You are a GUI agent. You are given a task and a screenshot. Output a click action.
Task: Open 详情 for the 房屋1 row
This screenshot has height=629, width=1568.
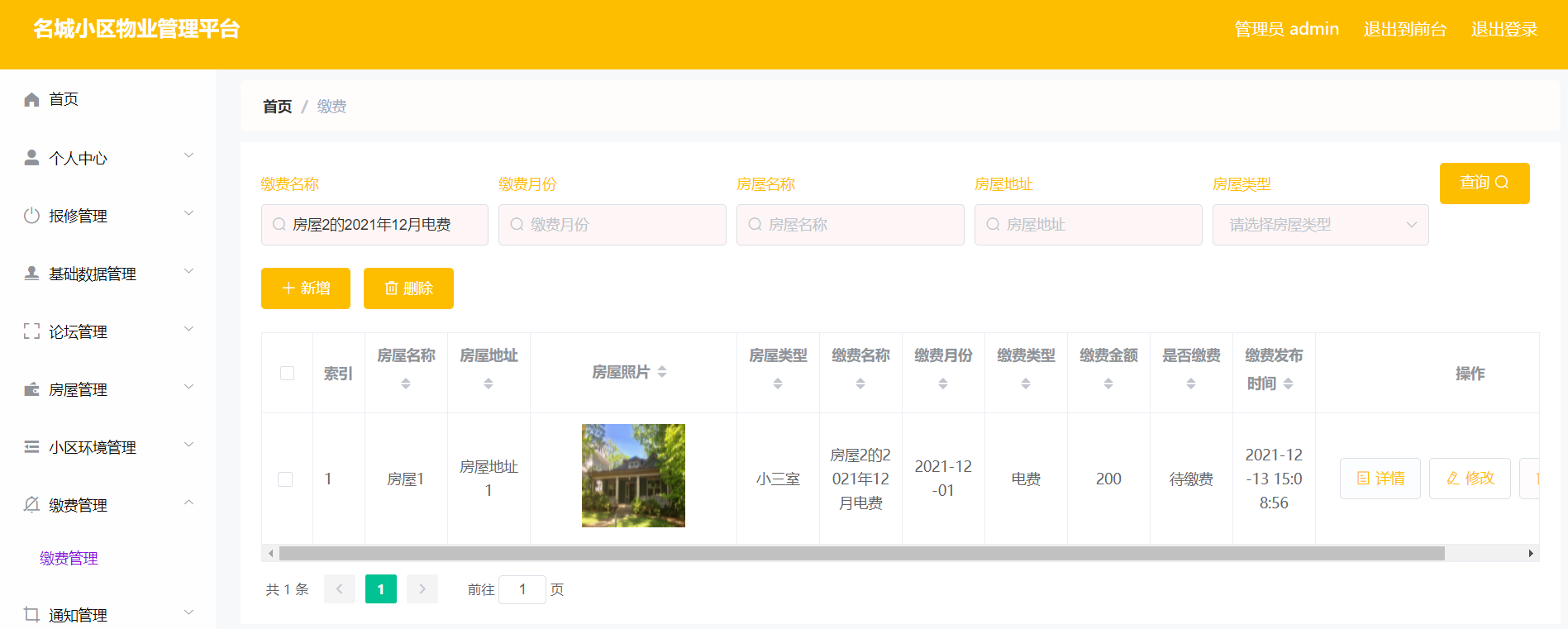click(1380, 479)
